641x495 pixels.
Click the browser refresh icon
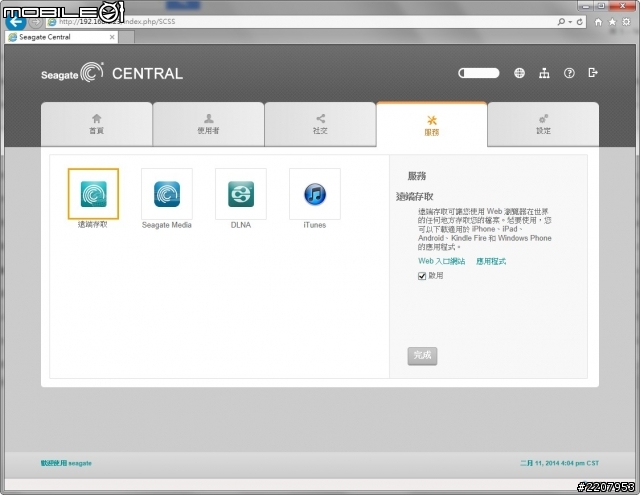580,22
